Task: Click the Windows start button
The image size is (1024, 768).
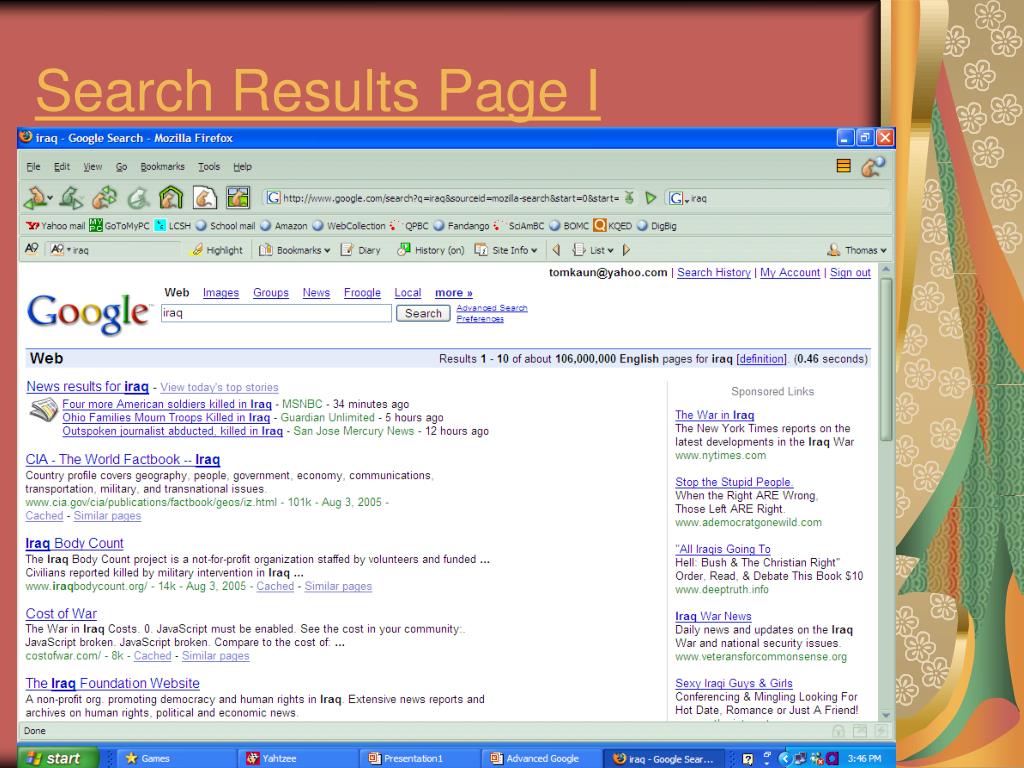Action: pyautogui.click(x=59, y=758)
